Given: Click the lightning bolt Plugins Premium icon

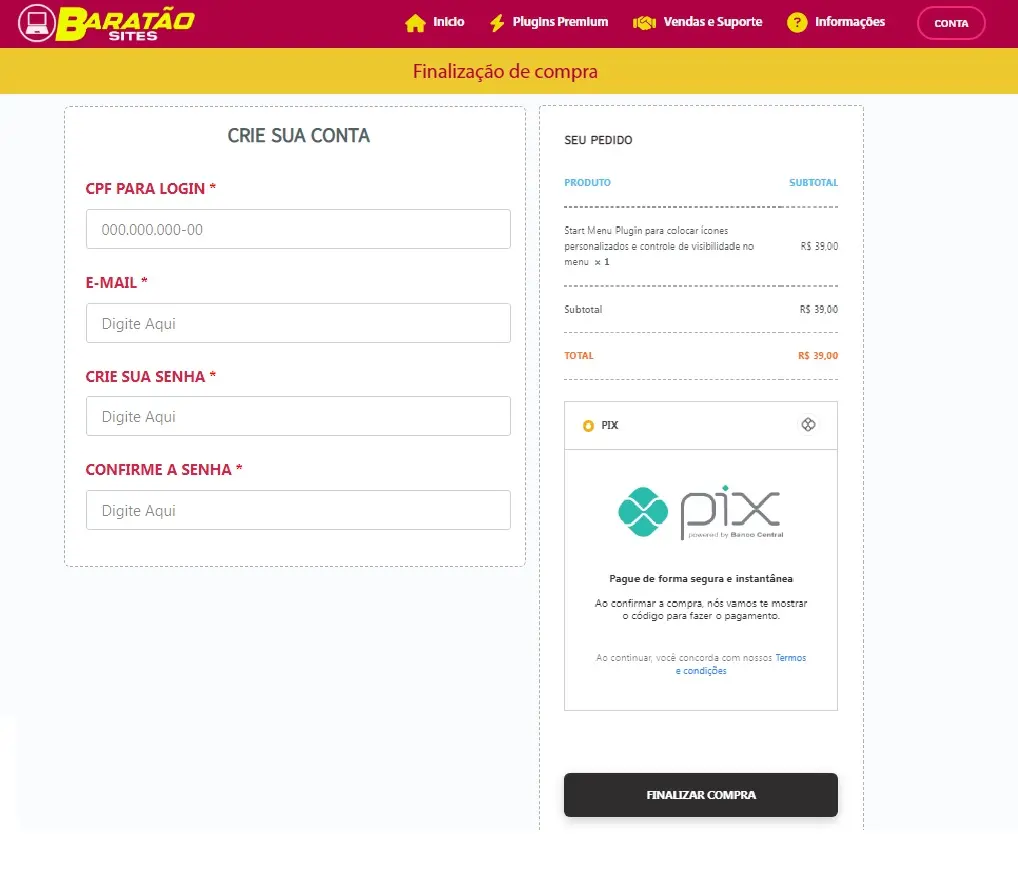Looking at the screenshot, I should [497, 23].
